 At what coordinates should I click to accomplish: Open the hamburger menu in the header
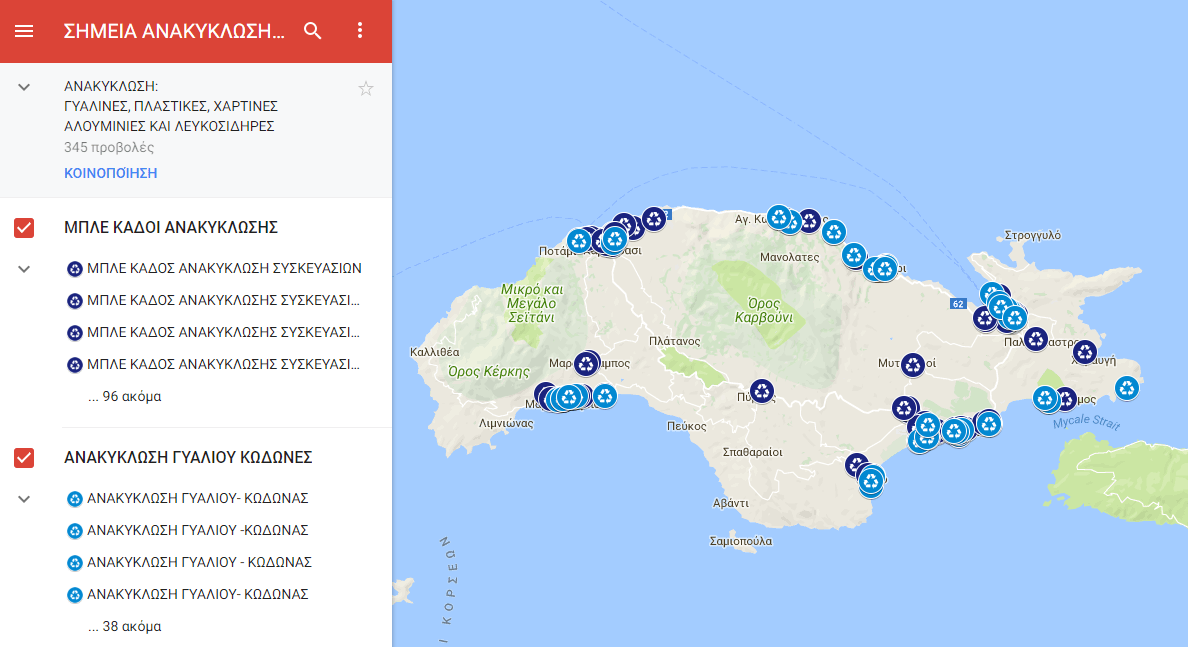pos(24,31)
